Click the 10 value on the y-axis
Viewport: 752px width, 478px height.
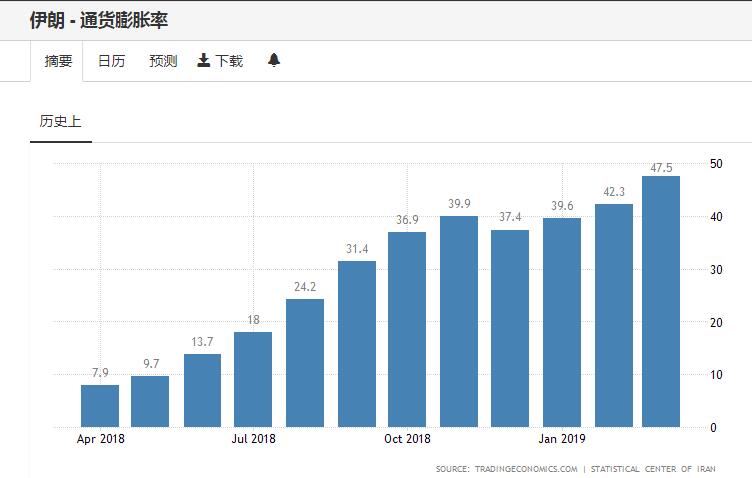pos(716,375)
